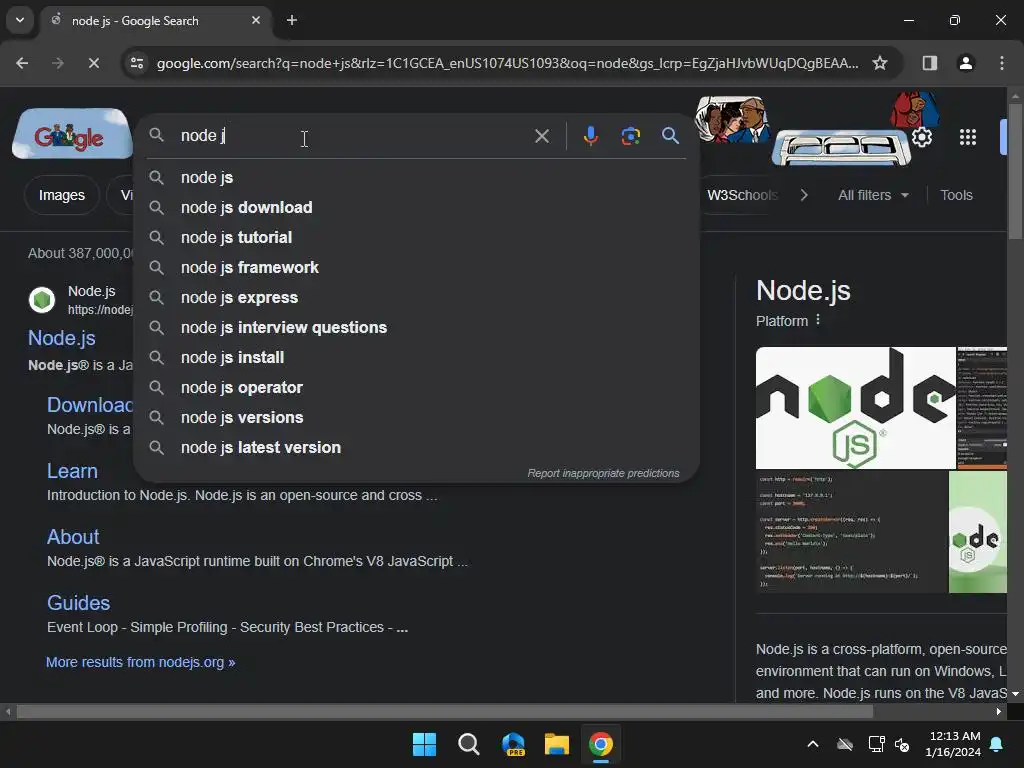The image size is (1024, 768).
Task: Open File Explorer from taskbar
Action: click(x=557, y=744)
